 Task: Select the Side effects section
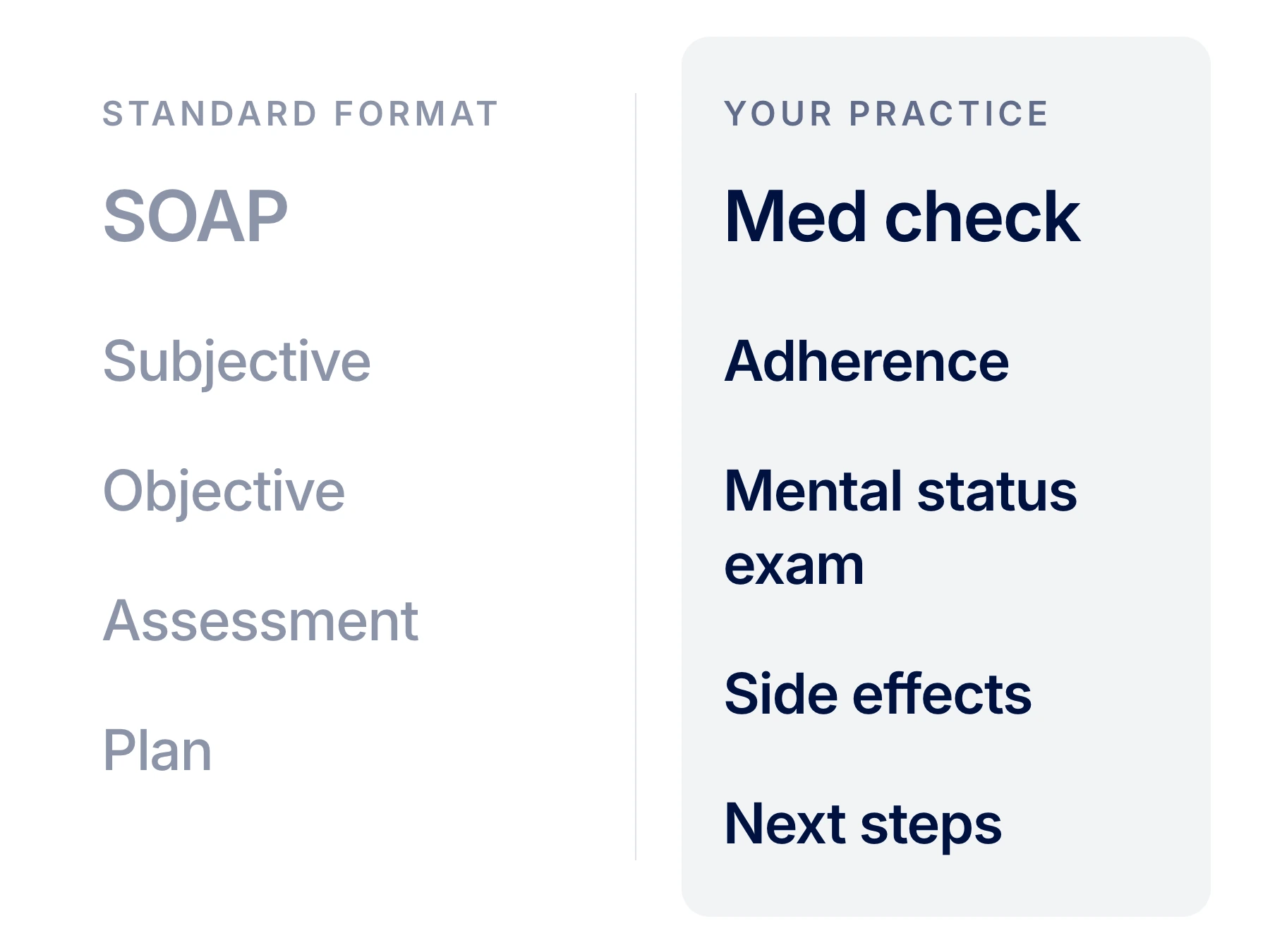pos(878,695)
